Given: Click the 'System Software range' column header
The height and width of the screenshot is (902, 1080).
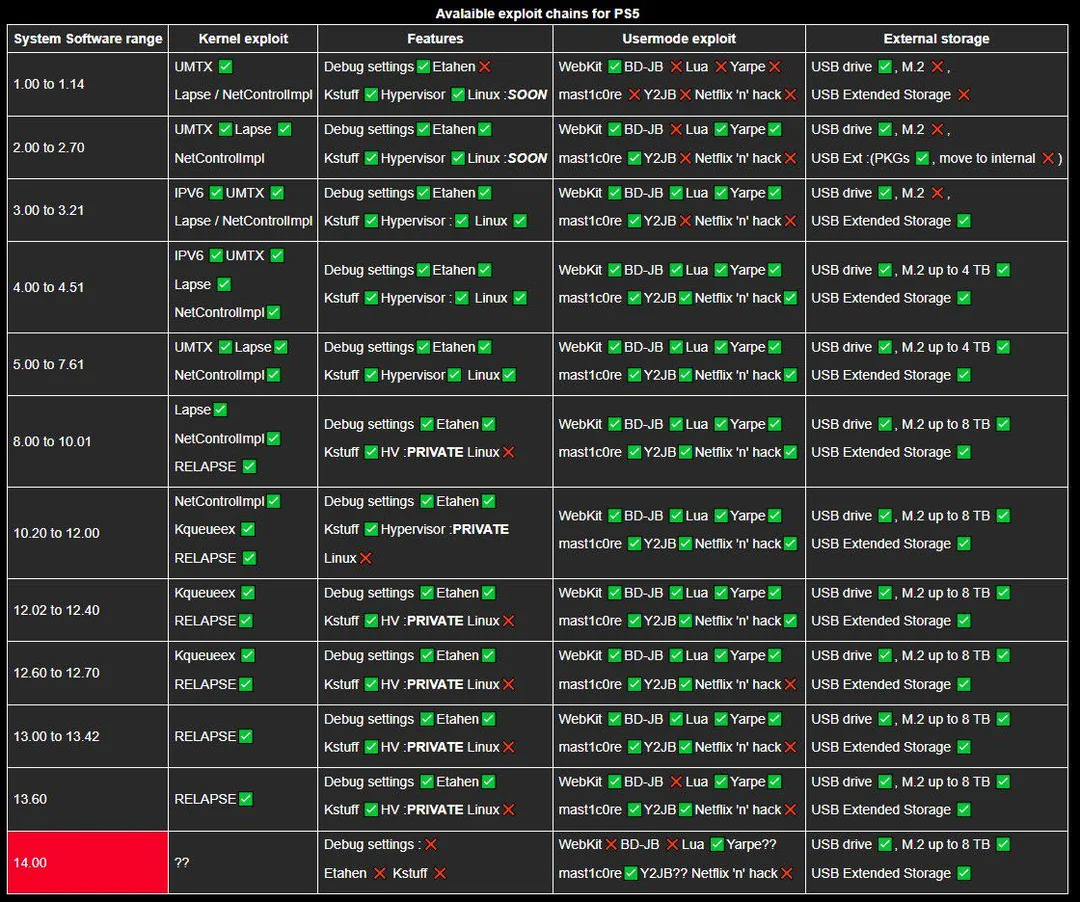Looking at the screenshot, I should point(88,39).
